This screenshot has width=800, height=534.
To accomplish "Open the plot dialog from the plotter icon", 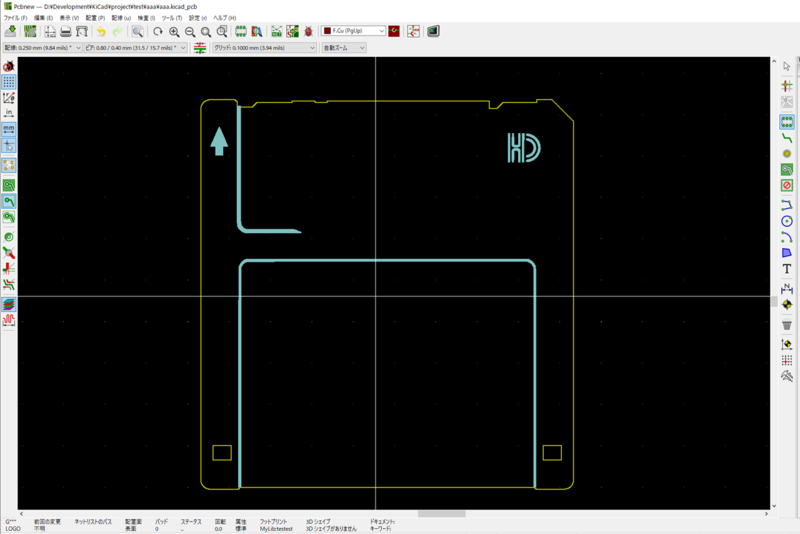I will click(82, 32).
